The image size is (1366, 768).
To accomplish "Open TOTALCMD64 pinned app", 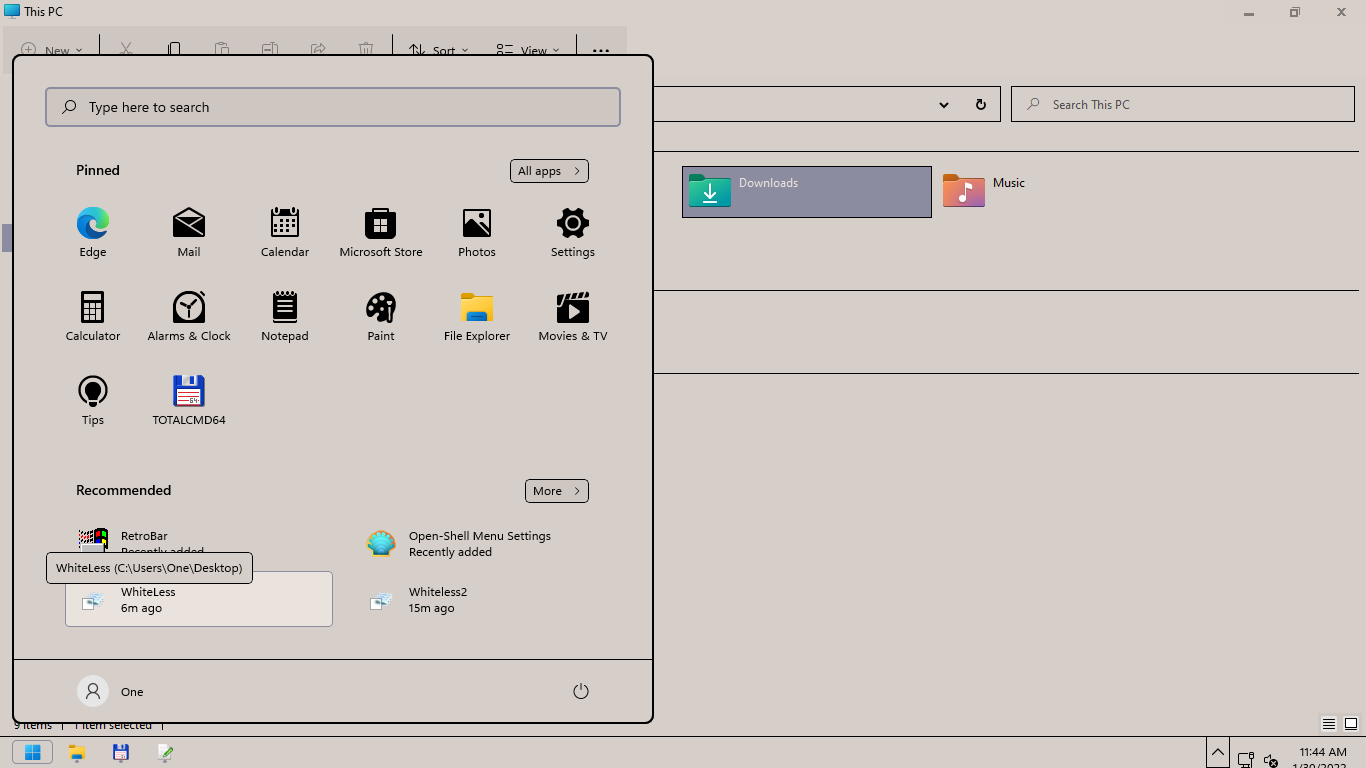I will point(189,392).
